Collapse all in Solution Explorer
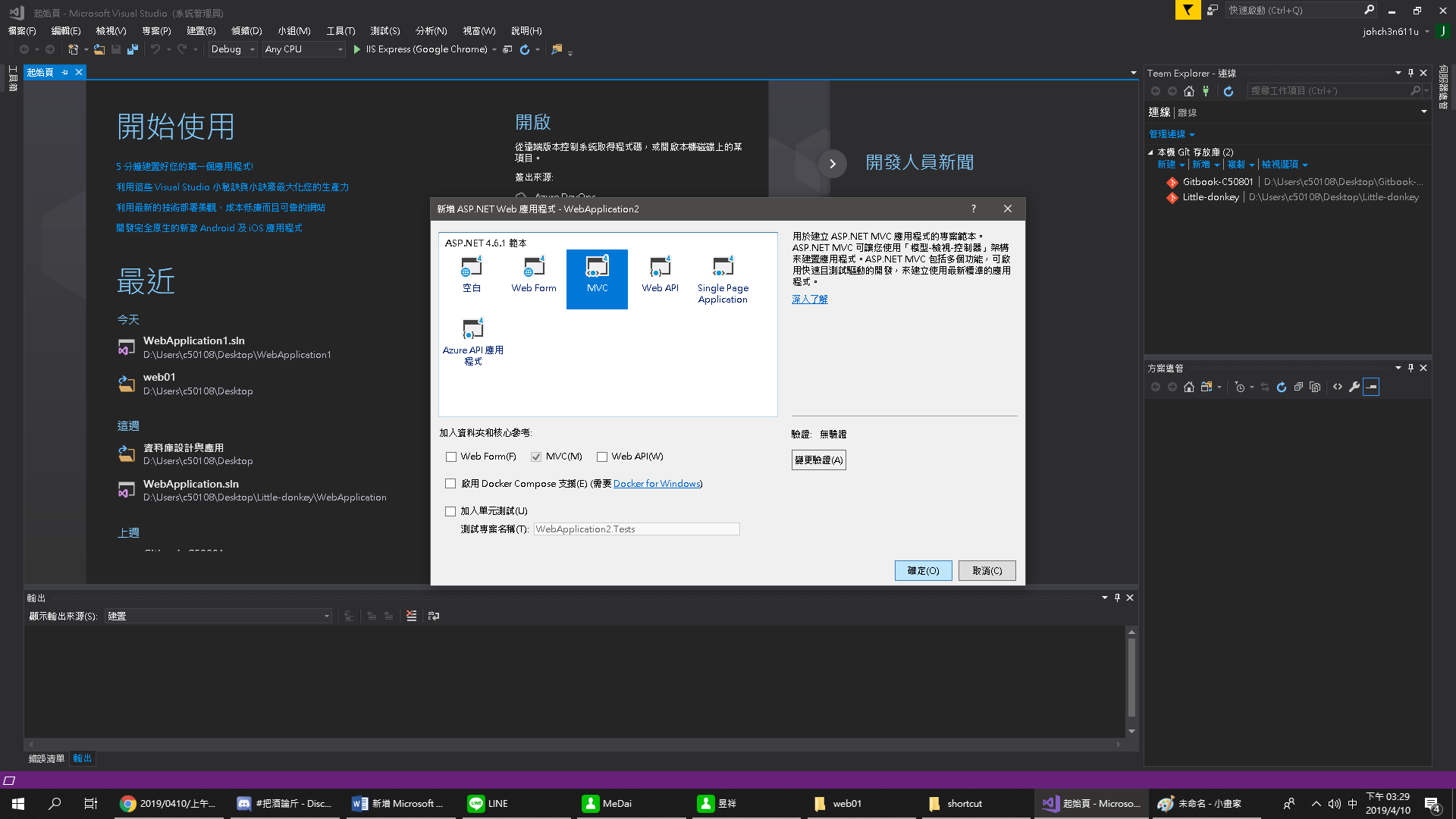The width and height of the screenshot is (1456, 819). tap(1298, 387)
